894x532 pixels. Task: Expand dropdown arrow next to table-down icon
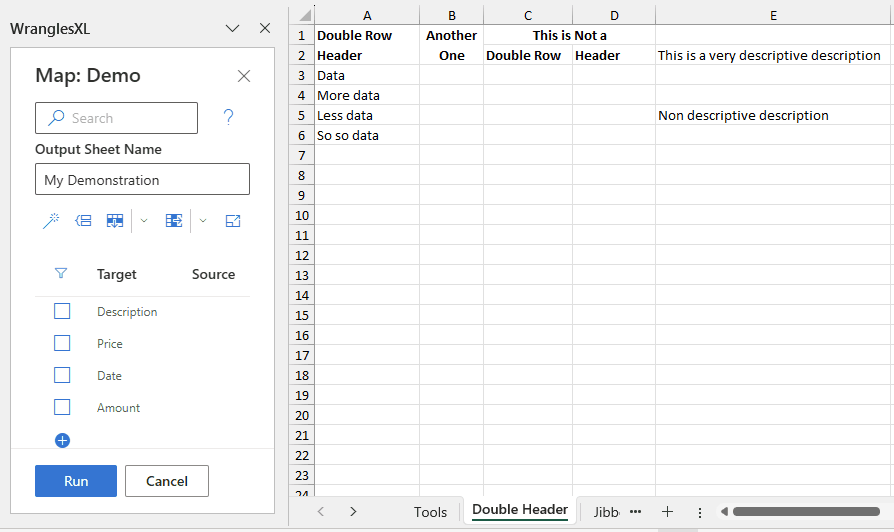coord(144,221)
